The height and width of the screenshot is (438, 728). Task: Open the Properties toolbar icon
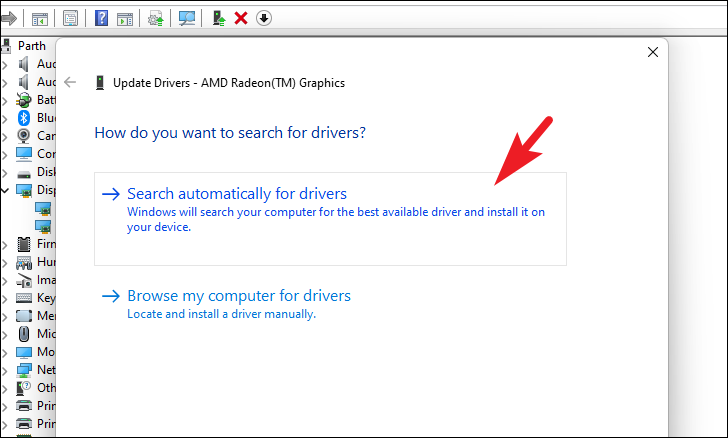click(x=71, y=19)
